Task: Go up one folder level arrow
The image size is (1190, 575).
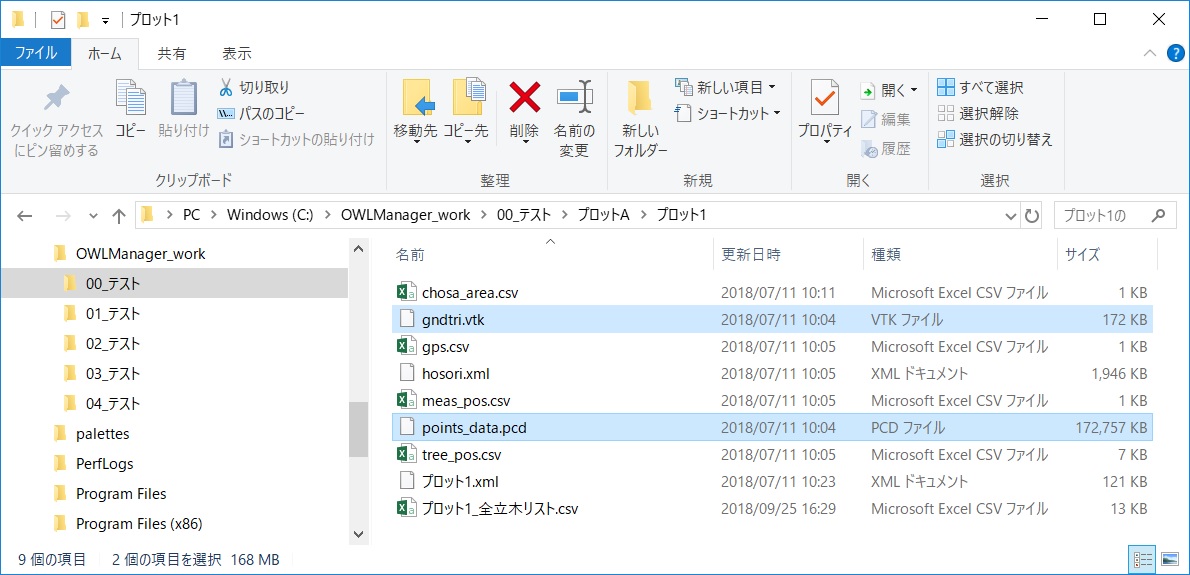Action: click(118, 215)
